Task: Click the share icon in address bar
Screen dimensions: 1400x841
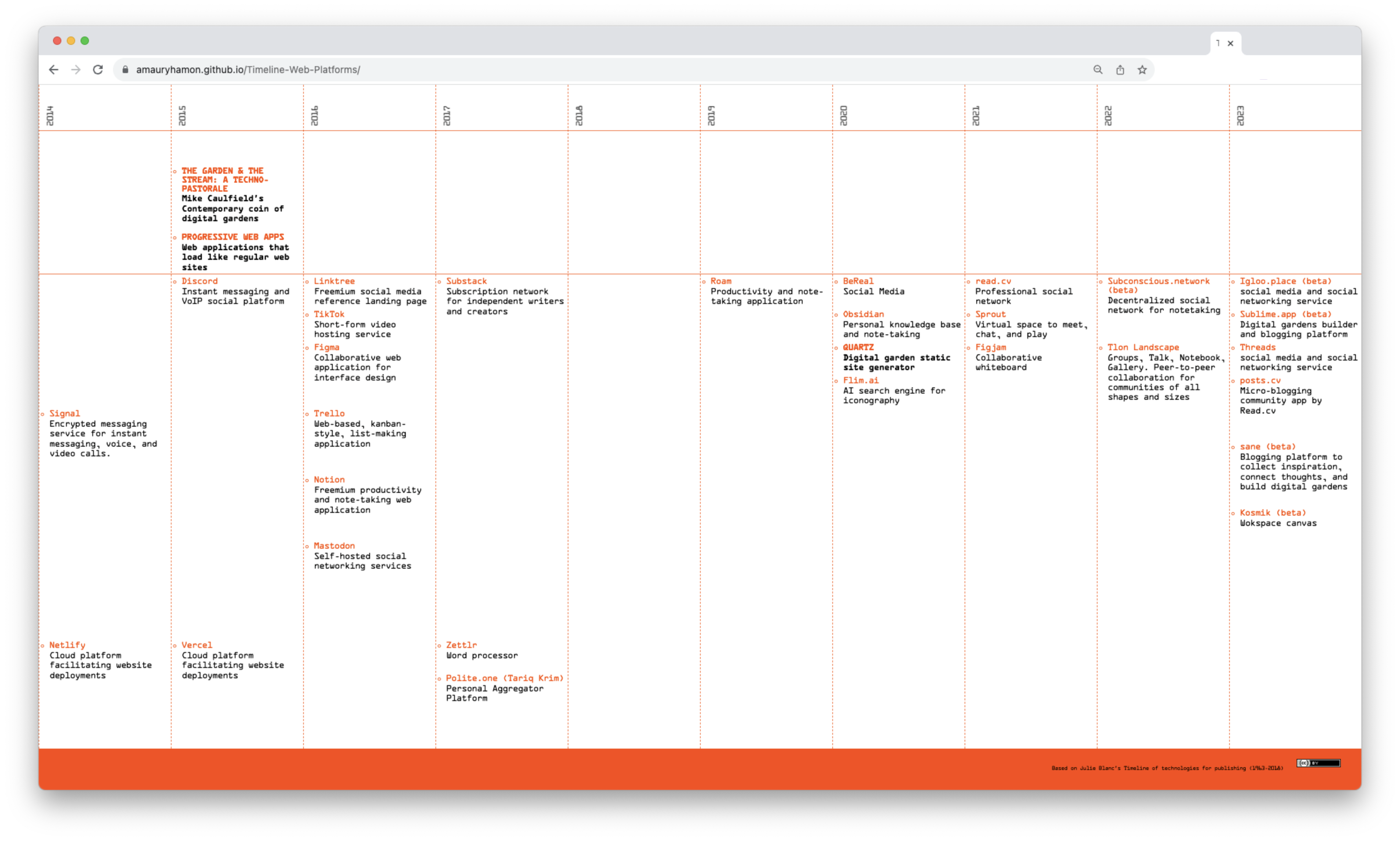Action: 1120,70
